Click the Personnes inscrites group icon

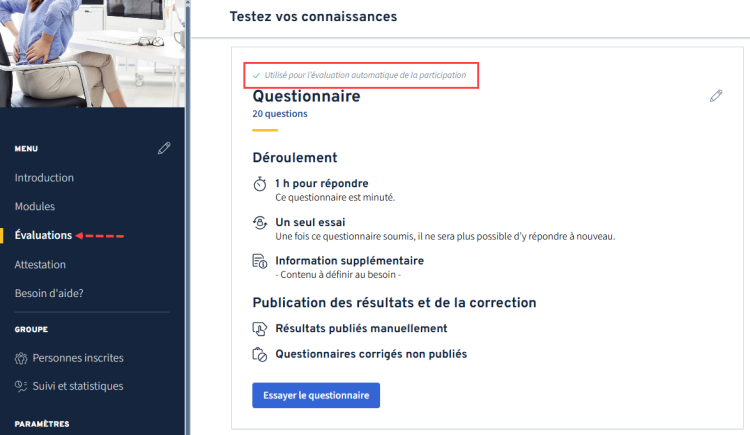pos(21,358)
